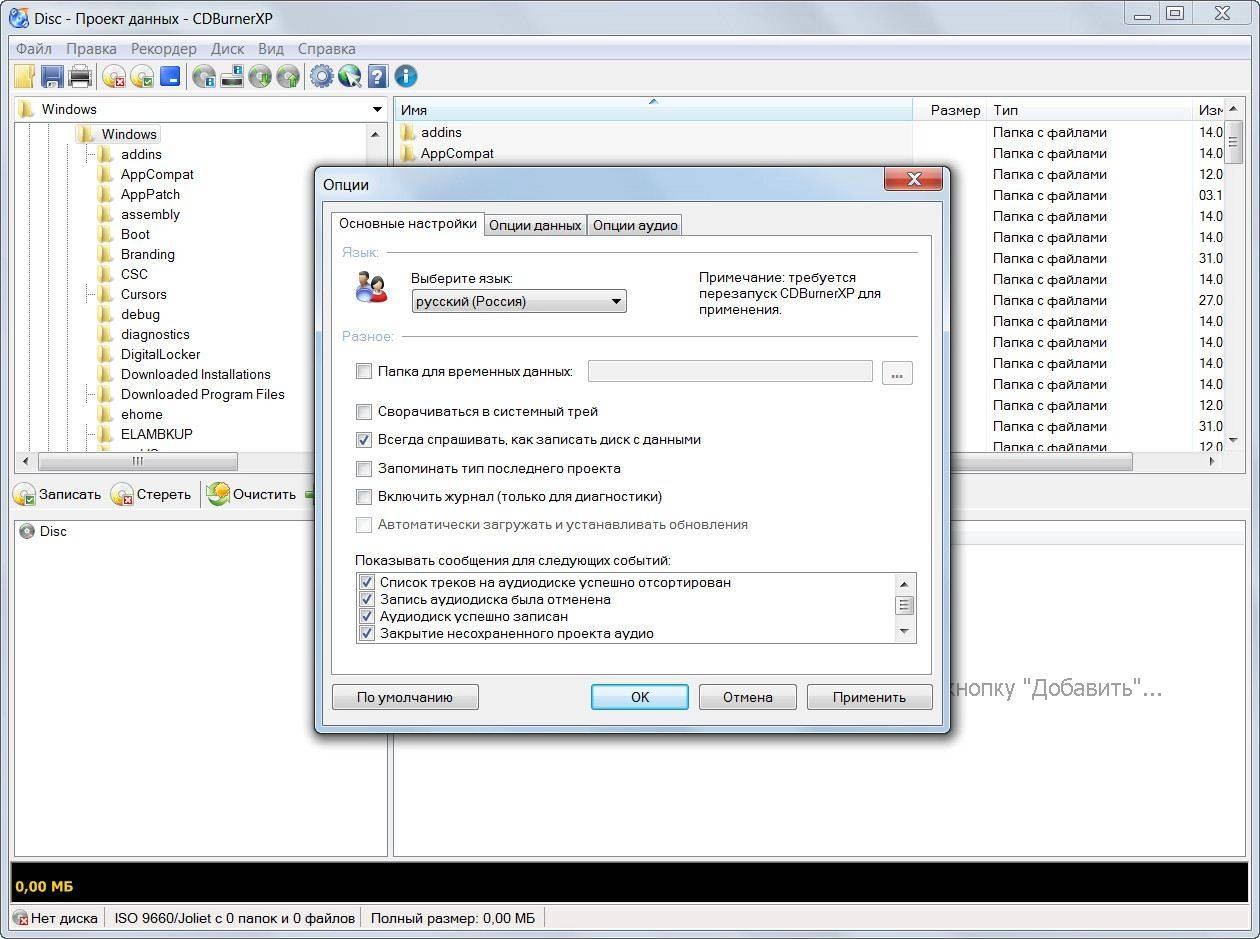Click the folder icon of assembly in tree
This screenshot has height=939, width=1260.
pos(105,214)
